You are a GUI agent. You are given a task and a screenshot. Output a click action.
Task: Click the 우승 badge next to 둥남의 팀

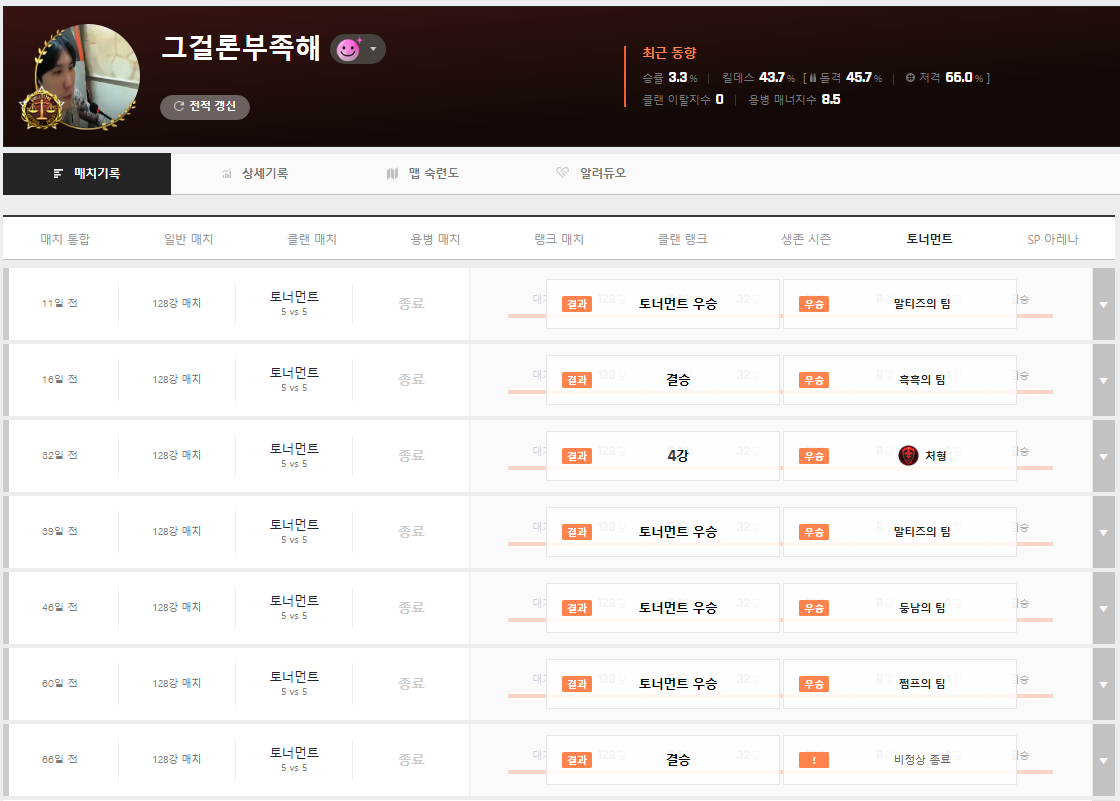pyautogui.click(x=814, y=608)
